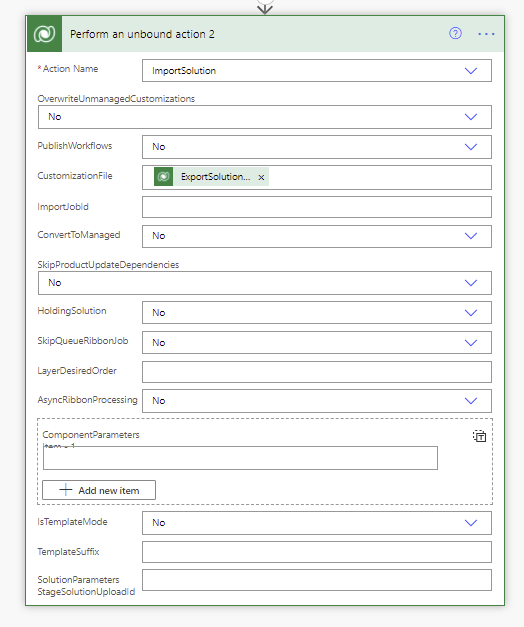Click the 'AsyncRibbonProcessing' label
The height and width of the screenshot is (627, 524).
(x=87, y=400)
